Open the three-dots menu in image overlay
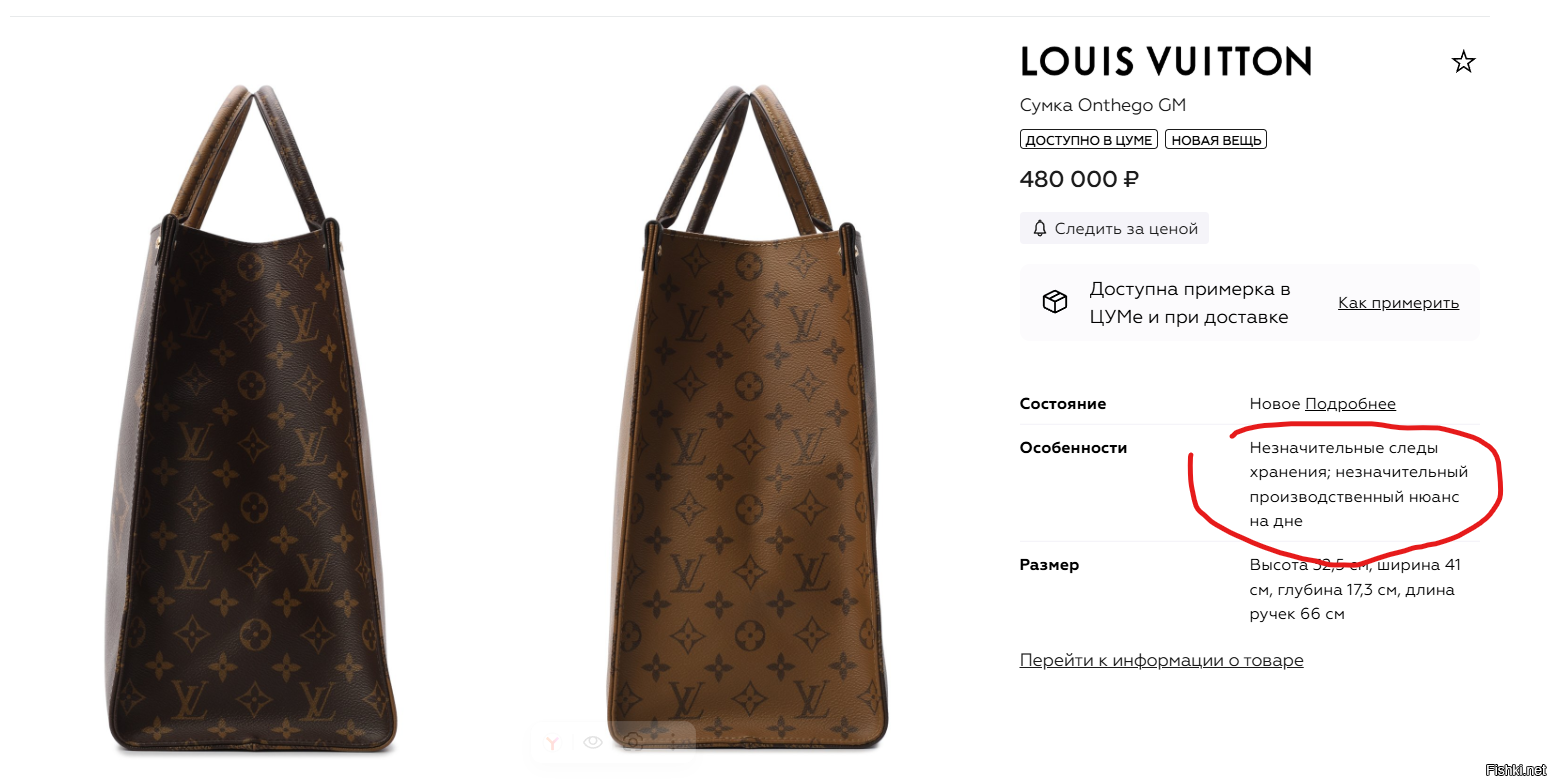The width and height of the screenshot is (1552, 782). [x=673, y=742]
